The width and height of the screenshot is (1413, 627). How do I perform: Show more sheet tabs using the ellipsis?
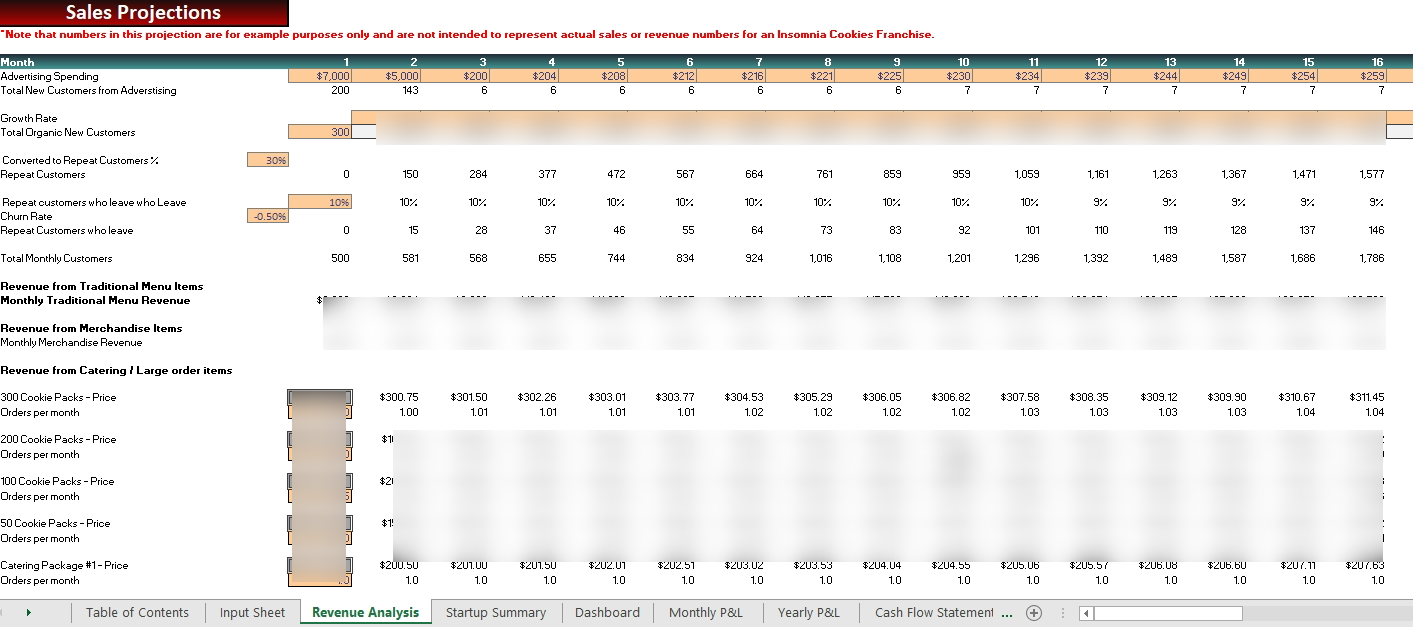click(1007, 613)
